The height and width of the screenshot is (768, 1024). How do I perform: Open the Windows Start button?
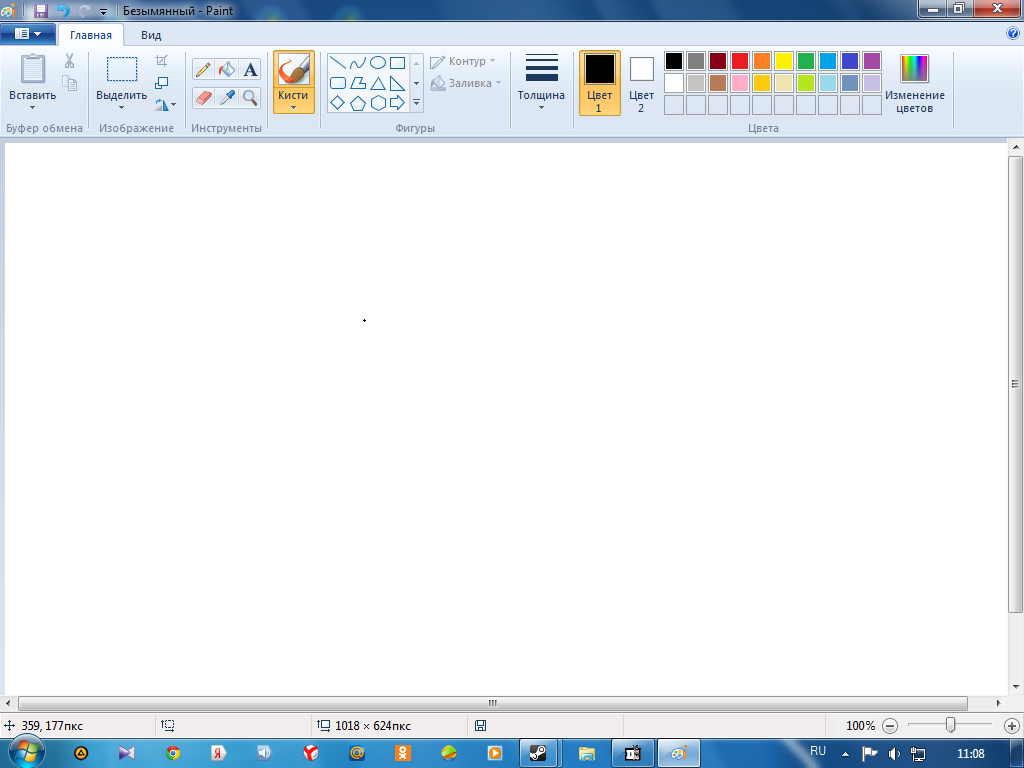click(x=25, y=752)
